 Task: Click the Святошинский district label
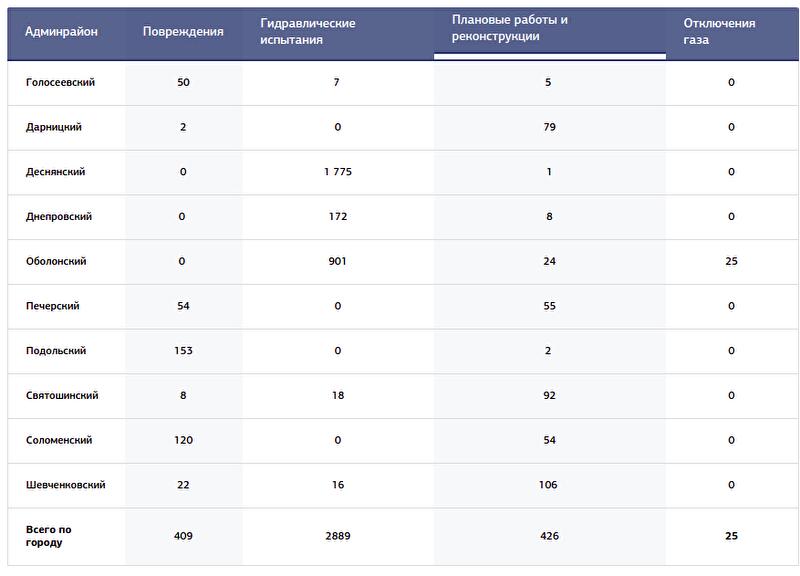point(62,396)
